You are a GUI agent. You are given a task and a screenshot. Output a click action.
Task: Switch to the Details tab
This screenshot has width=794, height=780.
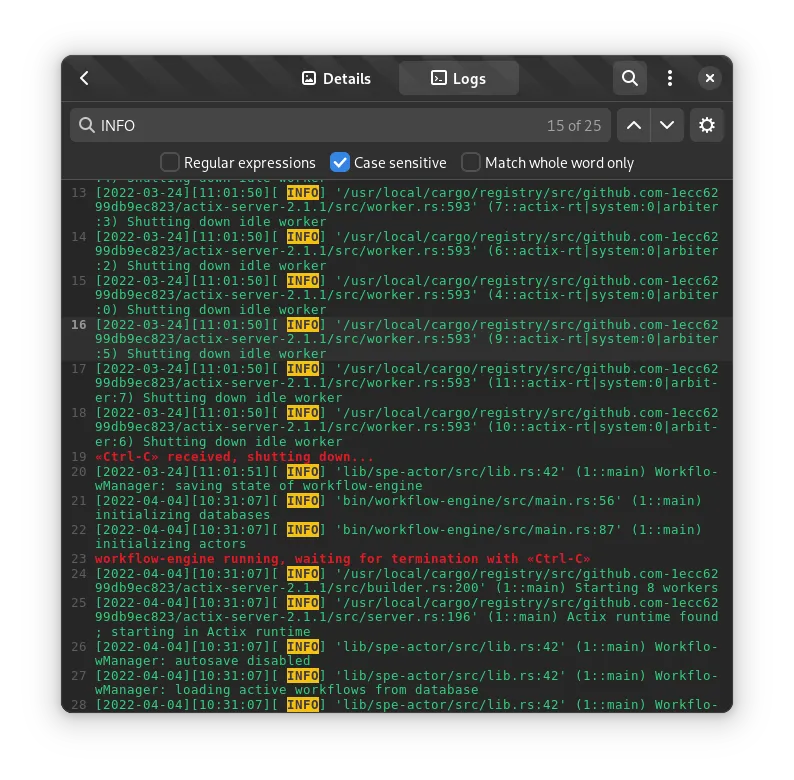click(336, 78)
